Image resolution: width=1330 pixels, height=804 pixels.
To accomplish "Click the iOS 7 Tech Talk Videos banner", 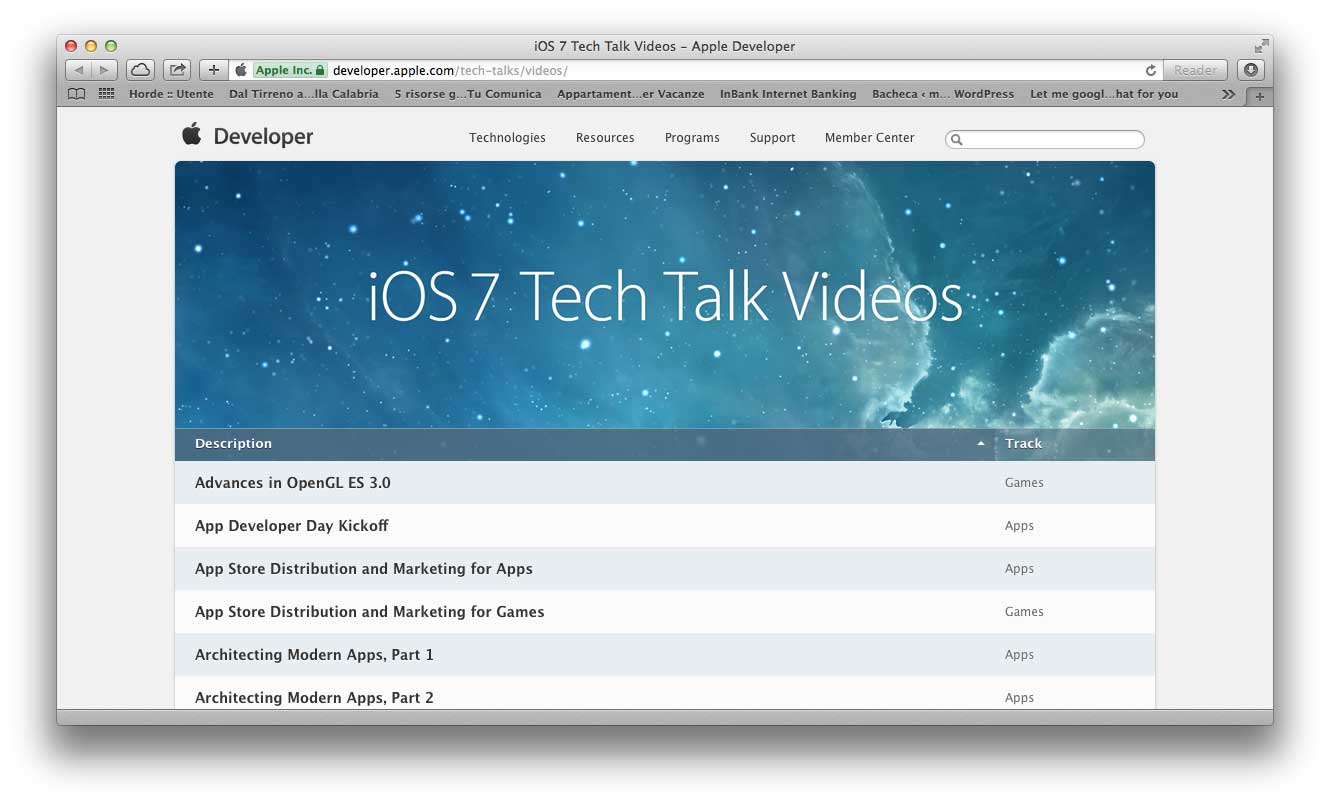I will (665, 296).
